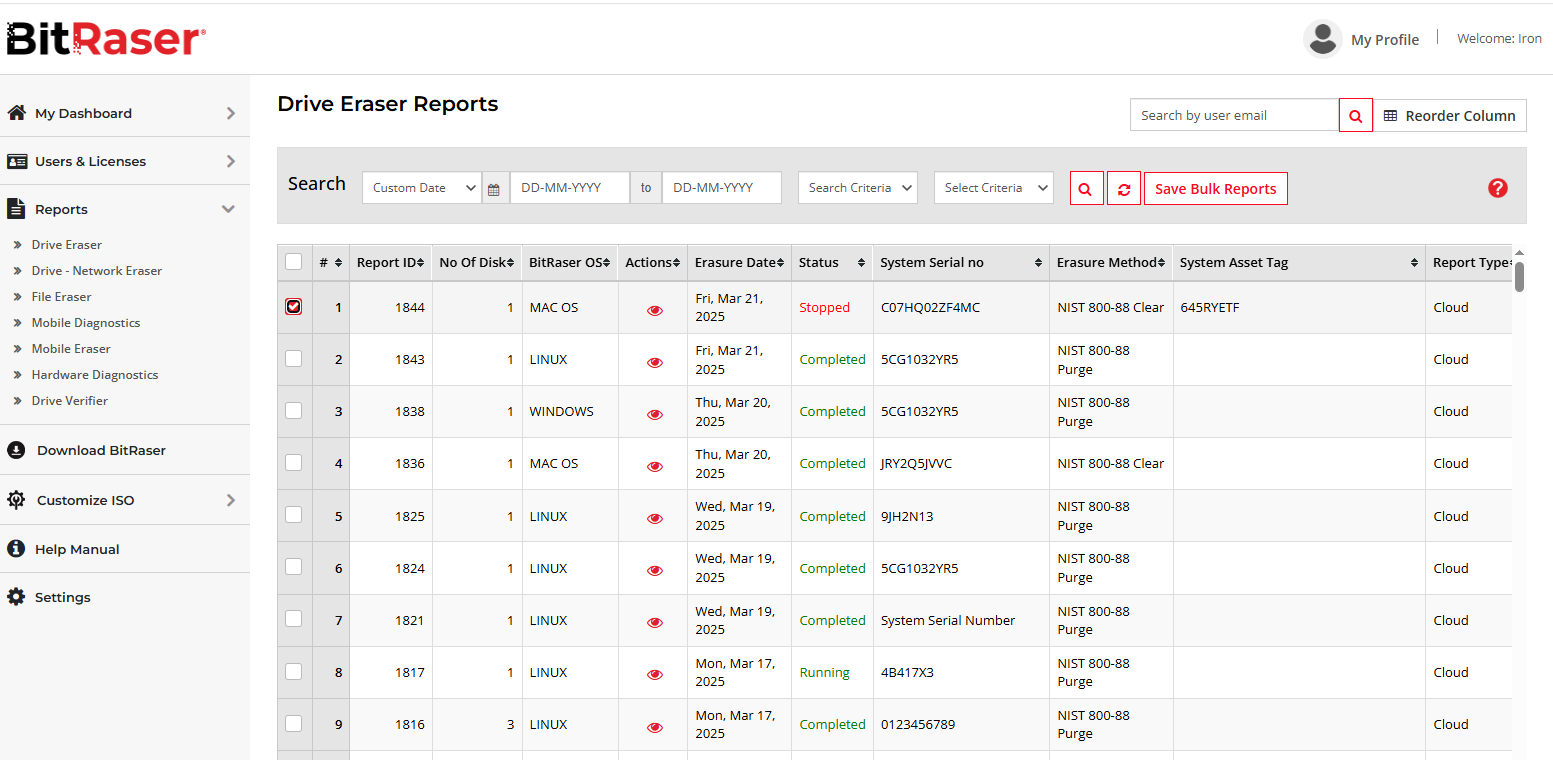Sort by BitRaser OS column arrows
Screen dimensions: 1553x760
coord(607,263)
